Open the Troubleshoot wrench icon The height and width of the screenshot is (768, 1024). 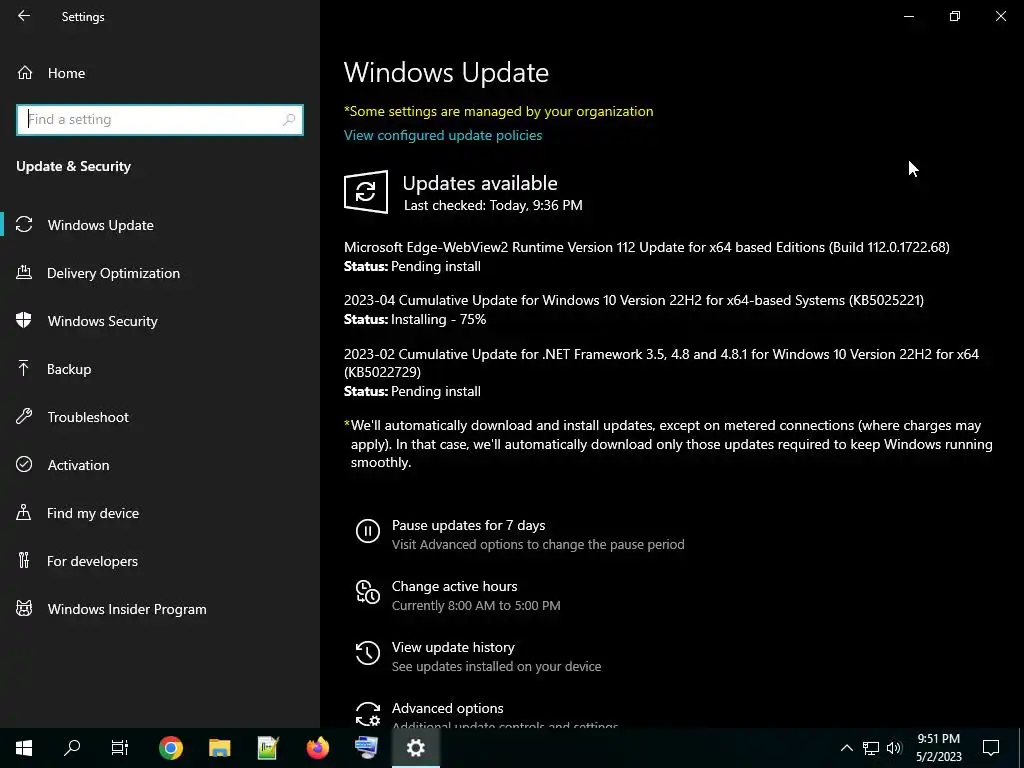coord(24,417)
